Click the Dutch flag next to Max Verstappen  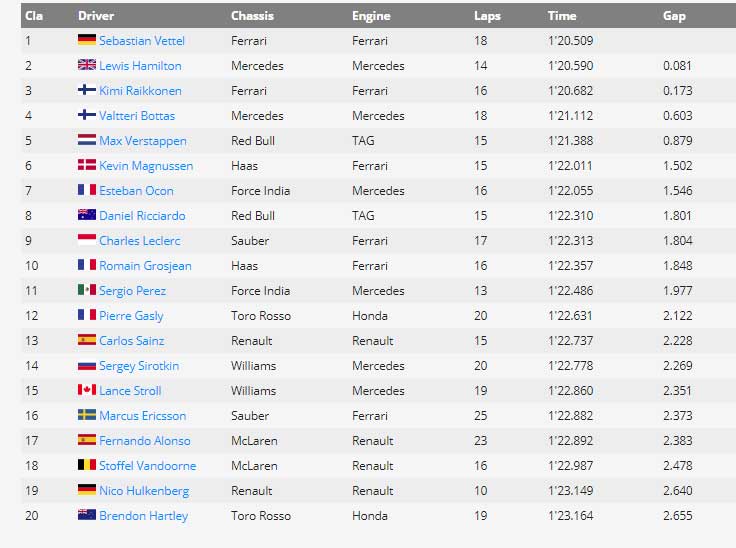87,140
